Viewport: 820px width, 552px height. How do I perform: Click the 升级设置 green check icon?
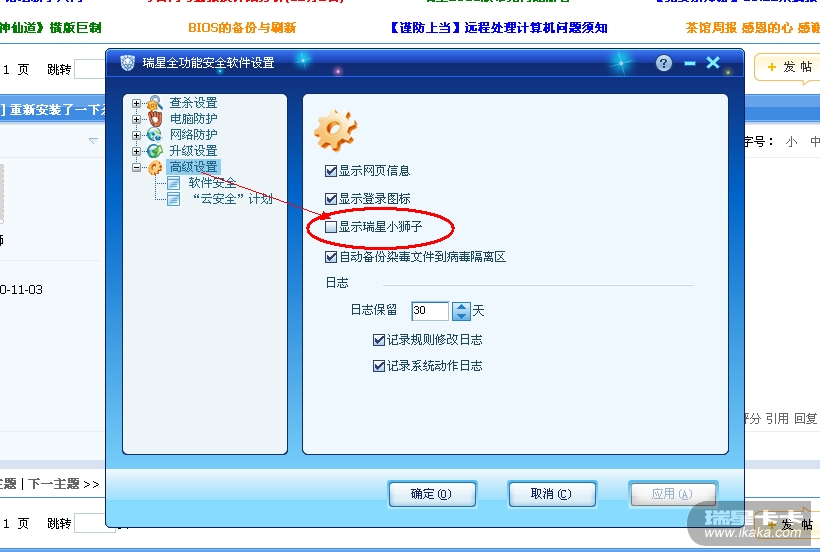coord(155,151)
